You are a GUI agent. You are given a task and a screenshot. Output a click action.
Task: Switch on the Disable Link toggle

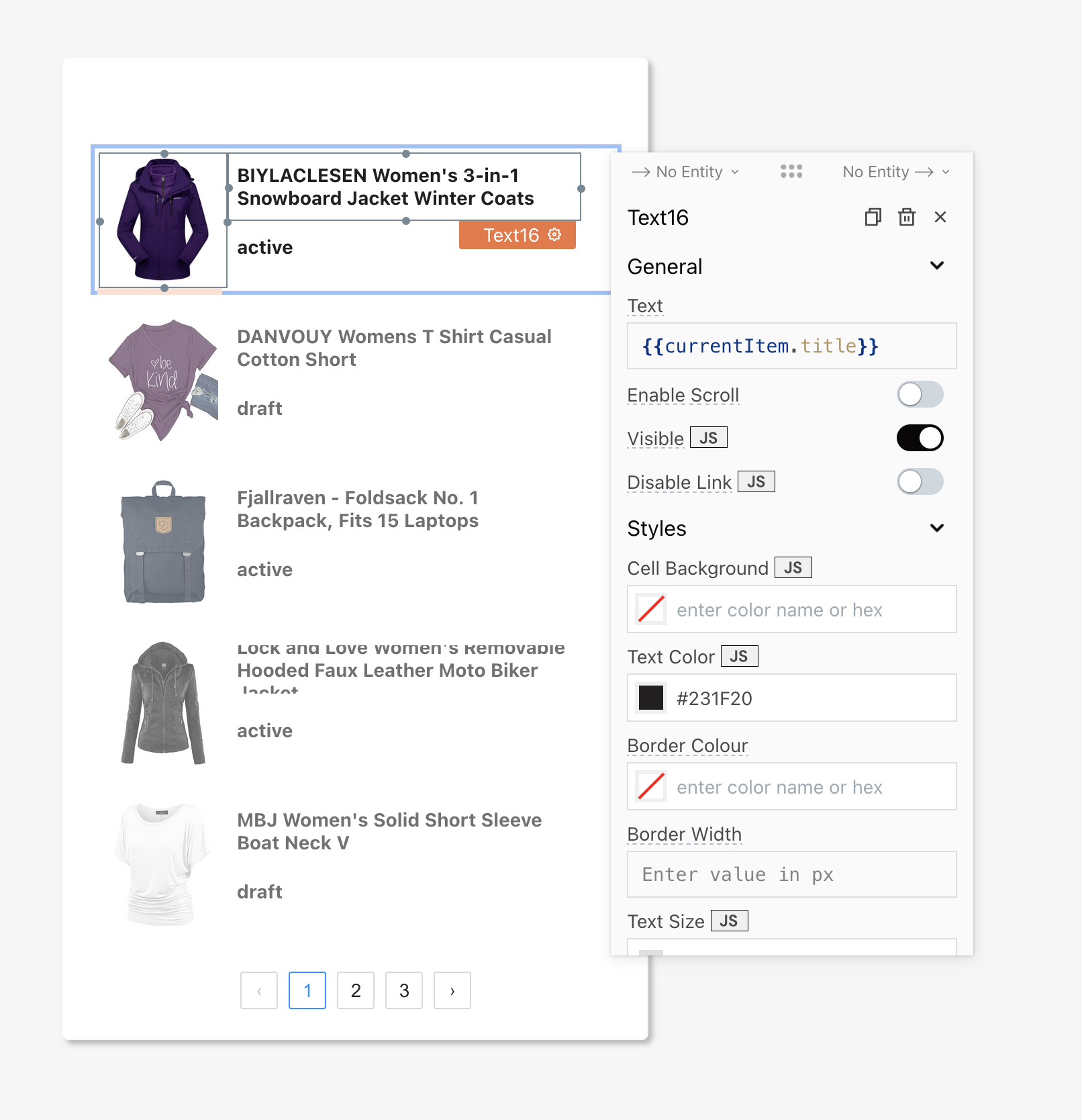[920, 481]
